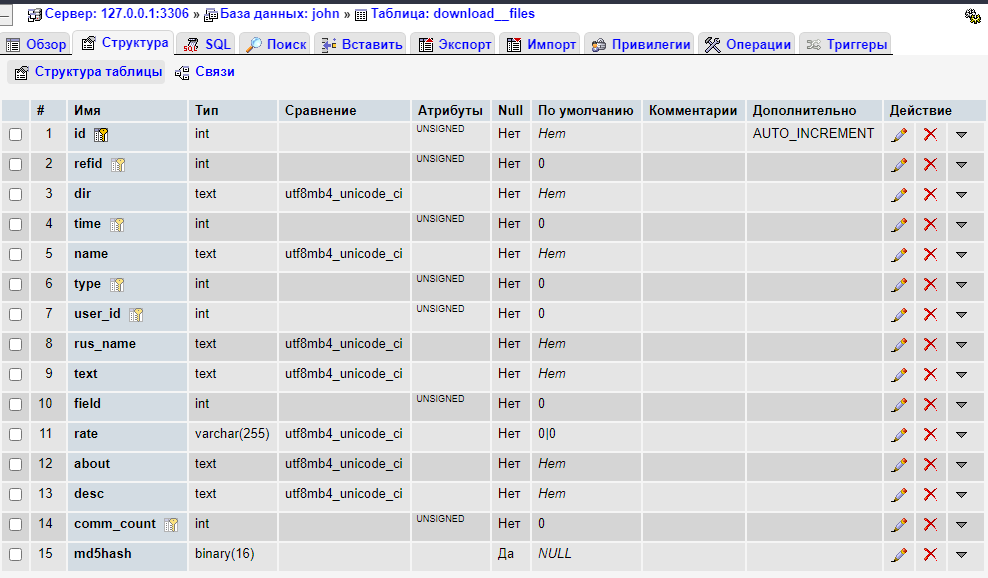Click the varchar(255) type cell
The image size is (988, 578).
point(232,434)
